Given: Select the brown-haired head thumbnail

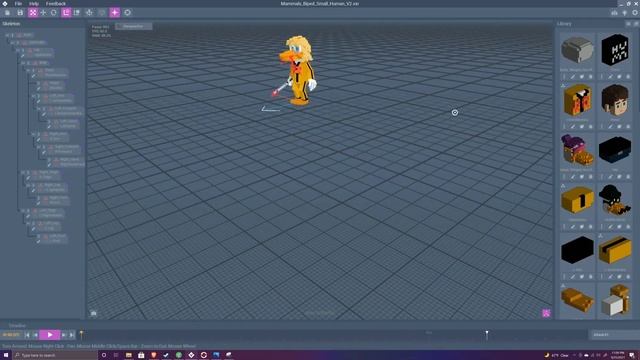Looking at the screenshot, I should click(615, 100).
